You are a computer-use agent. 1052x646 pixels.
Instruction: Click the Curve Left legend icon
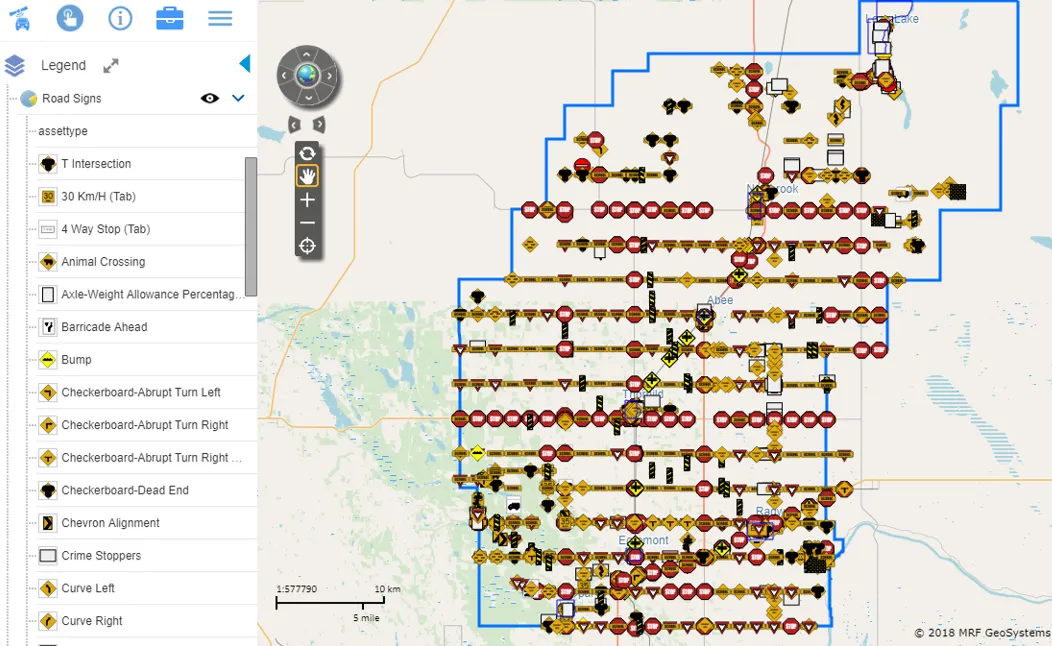tap(48, 588)
